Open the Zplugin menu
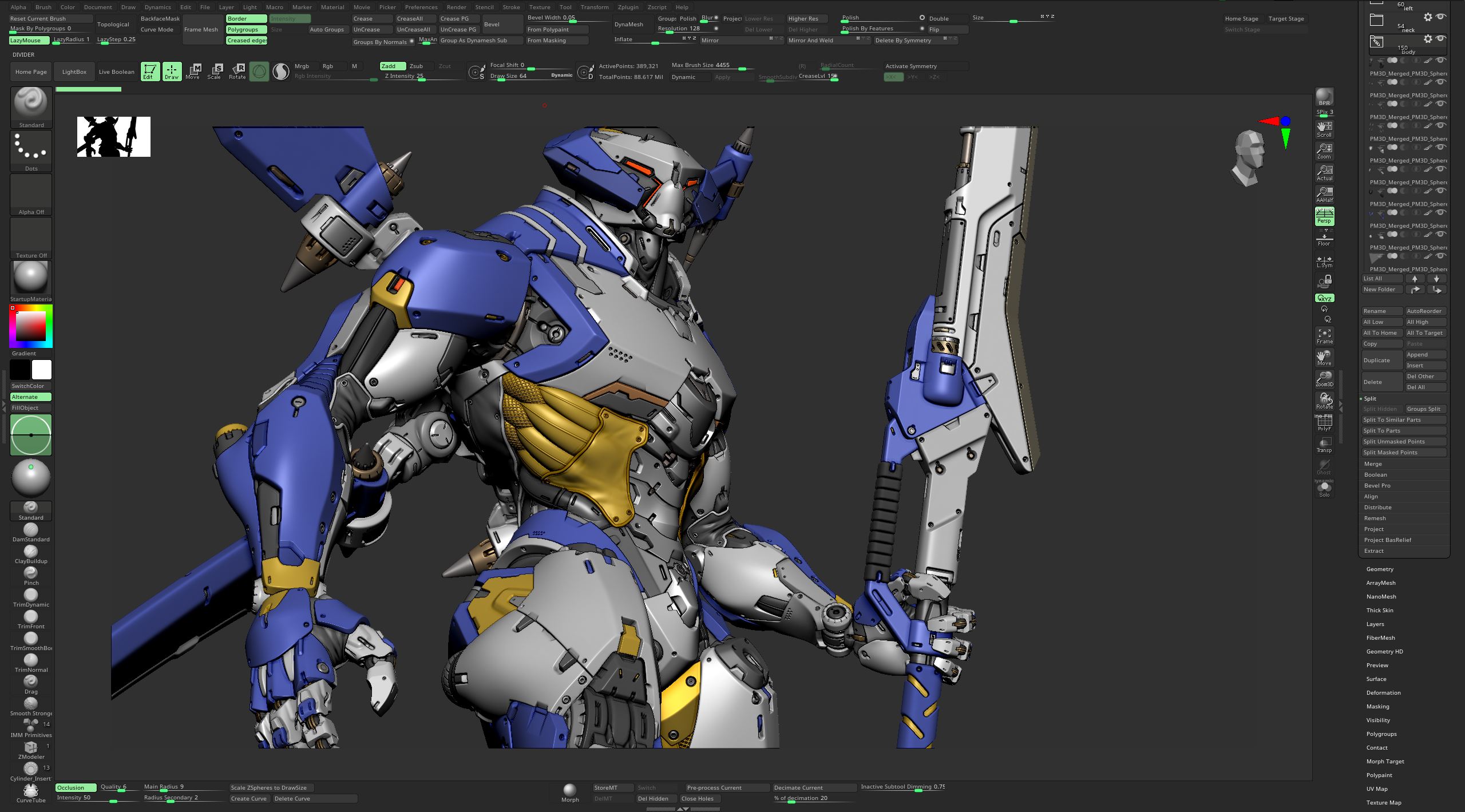This screenshot has width=1465, height=812. [x=628, y=7]
